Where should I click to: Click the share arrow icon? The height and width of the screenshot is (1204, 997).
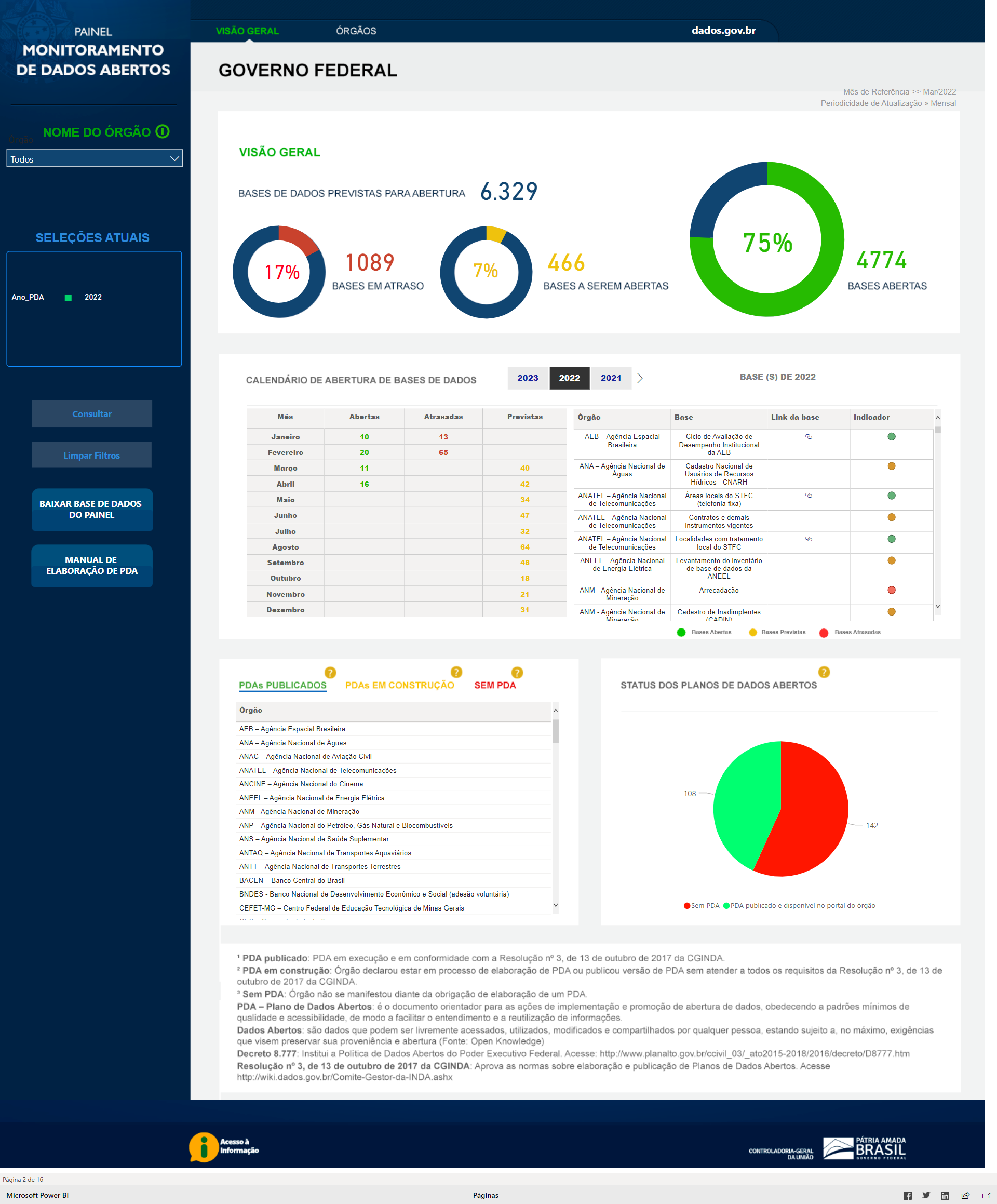[965, 1195]
